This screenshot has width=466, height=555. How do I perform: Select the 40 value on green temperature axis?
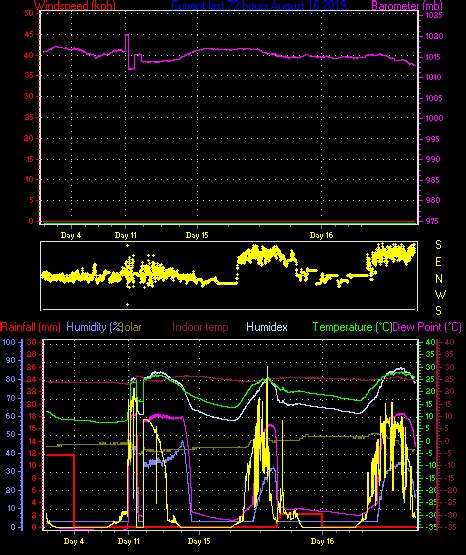[x=430, y=342]
